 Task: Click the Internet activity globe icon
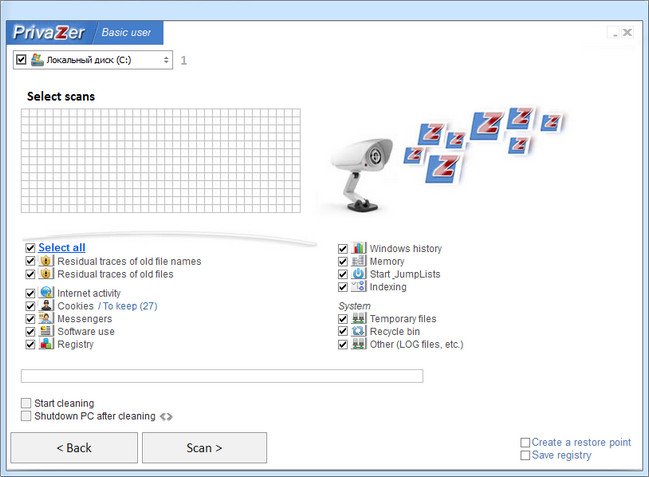tap(46, 292)
